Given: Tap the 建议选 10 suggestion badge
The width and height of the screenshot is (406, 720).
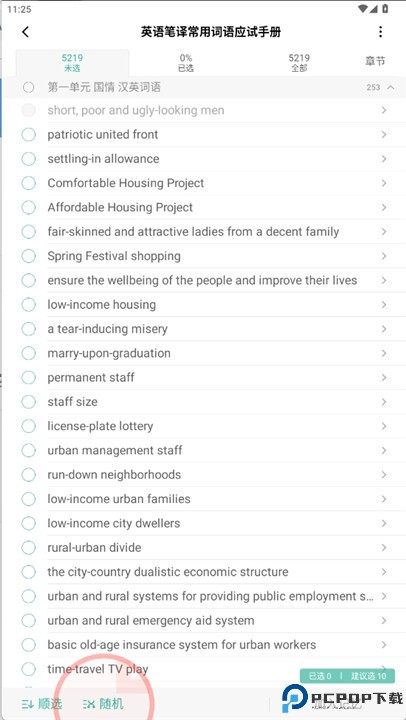Looking at the screenshot, I should point(368,676).
